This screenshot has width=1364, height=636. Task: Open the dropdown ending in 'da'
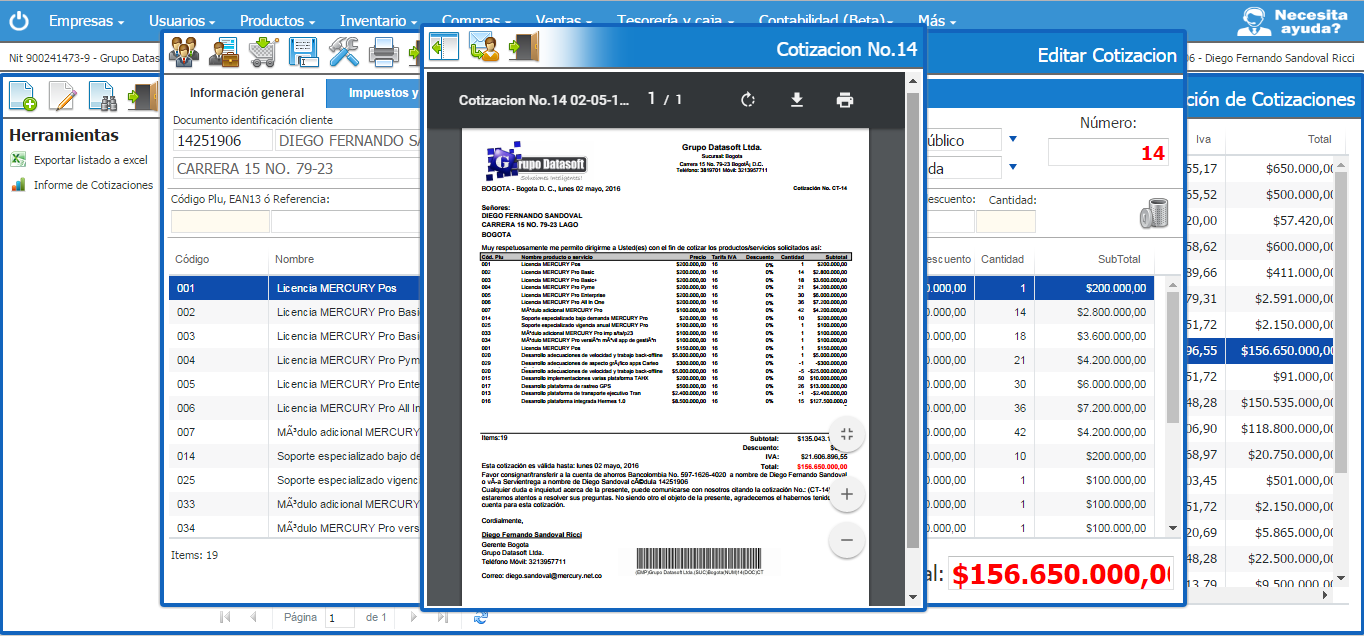click(x=1012, y=168)
